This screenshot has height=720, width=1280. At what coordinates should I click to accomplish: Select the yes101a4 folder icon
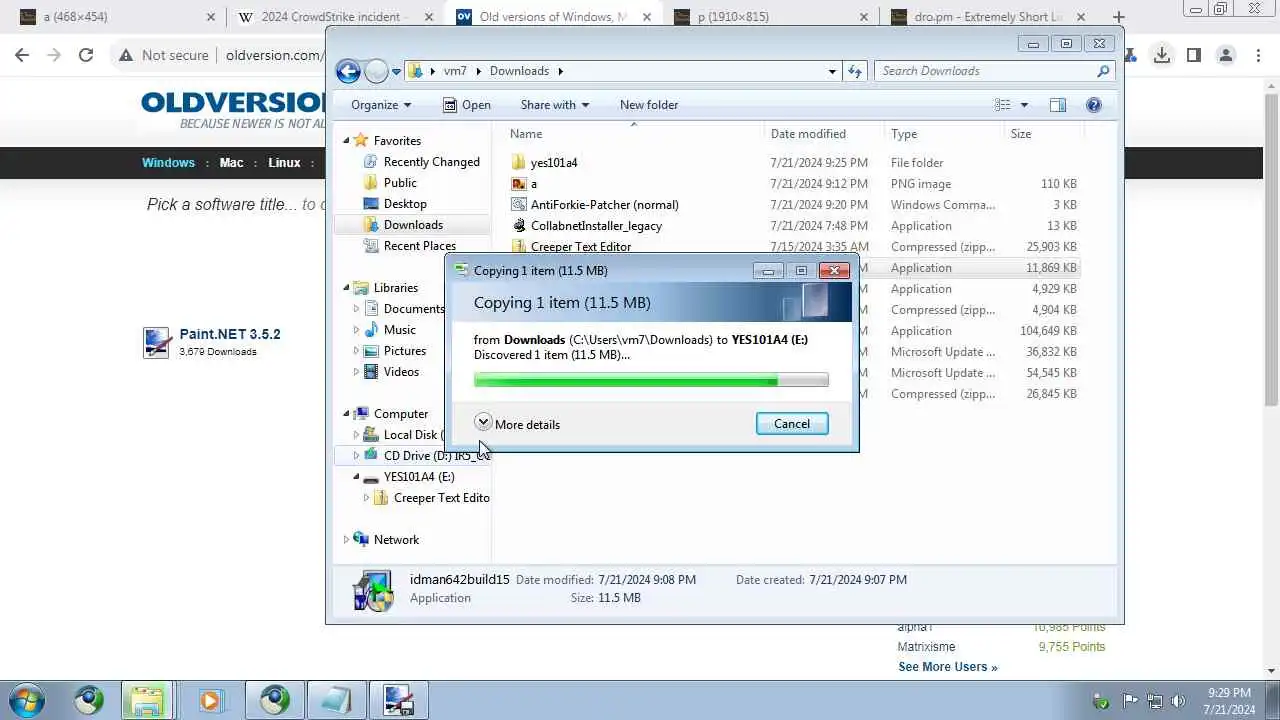(x=518, y=162)
